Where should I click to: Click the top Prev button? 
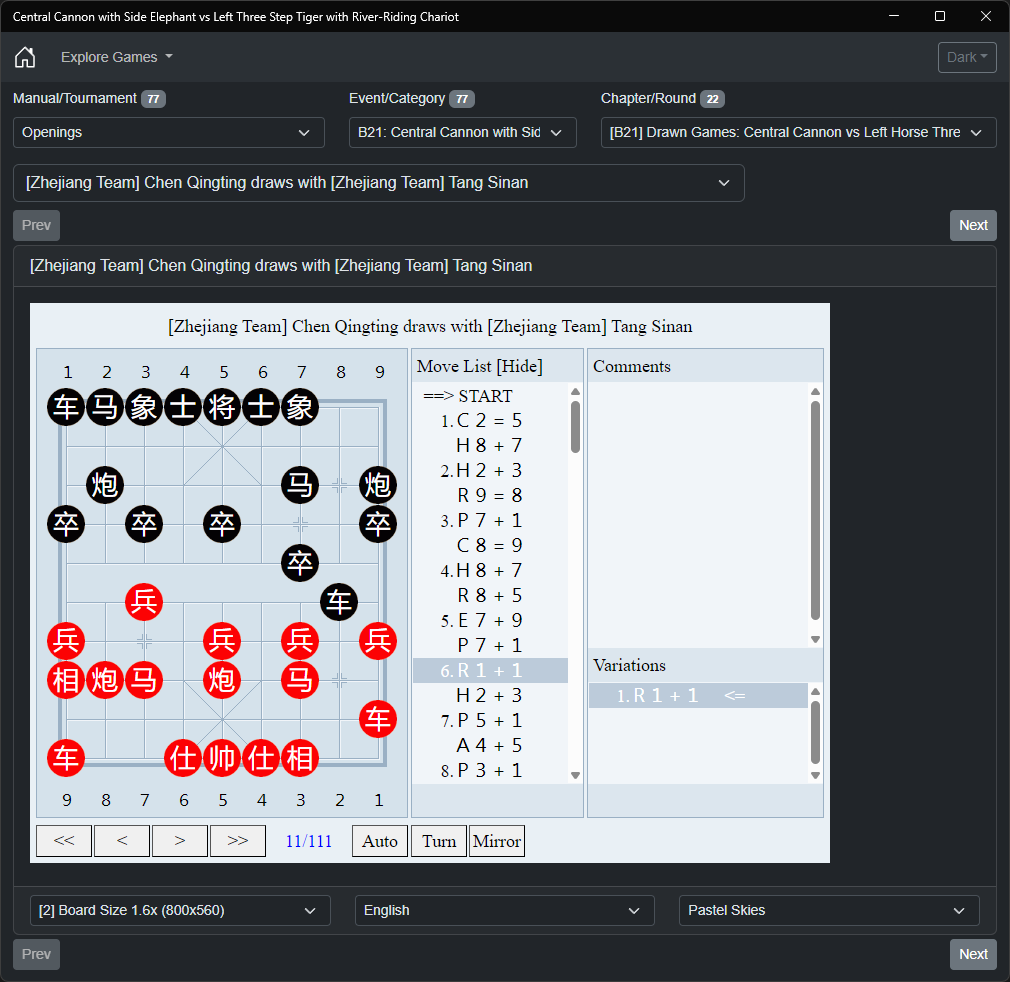[37, 225]
